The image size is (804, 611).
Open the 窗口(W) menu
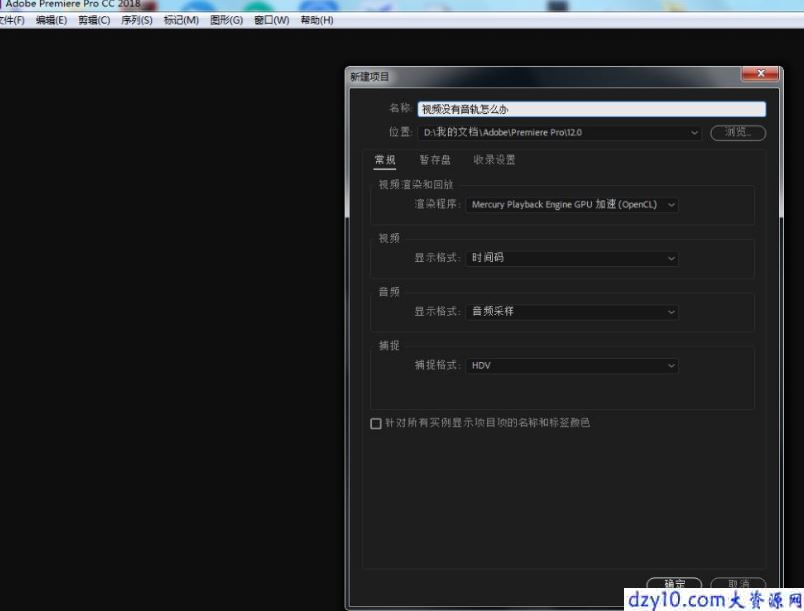pyautogui.click(x=271, y=20)
